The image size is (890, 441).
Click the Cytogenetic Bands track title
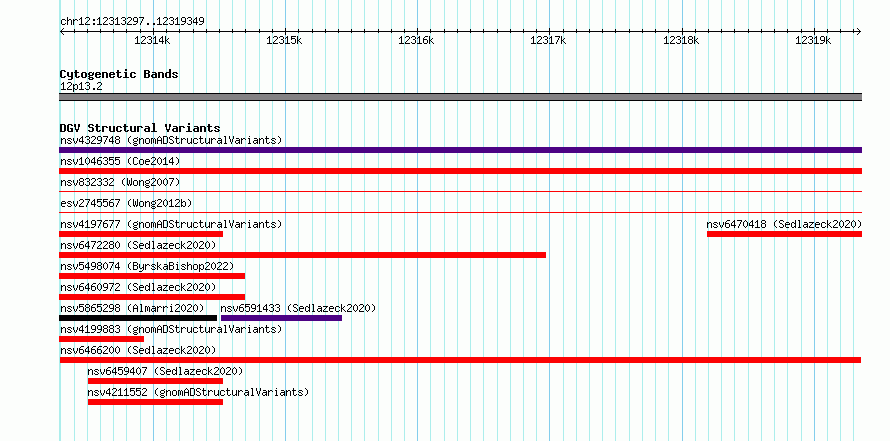[x=119, y=74]
